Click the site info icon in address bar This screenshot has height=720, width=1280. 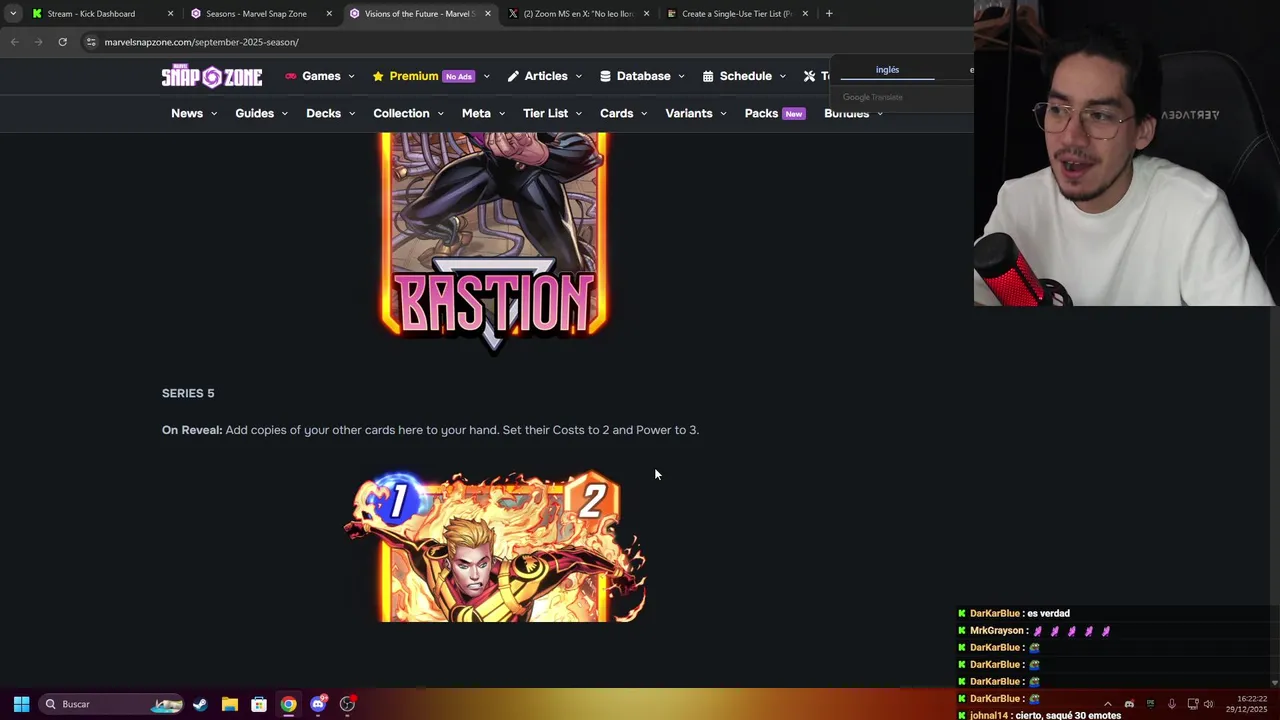coord(91,42)
